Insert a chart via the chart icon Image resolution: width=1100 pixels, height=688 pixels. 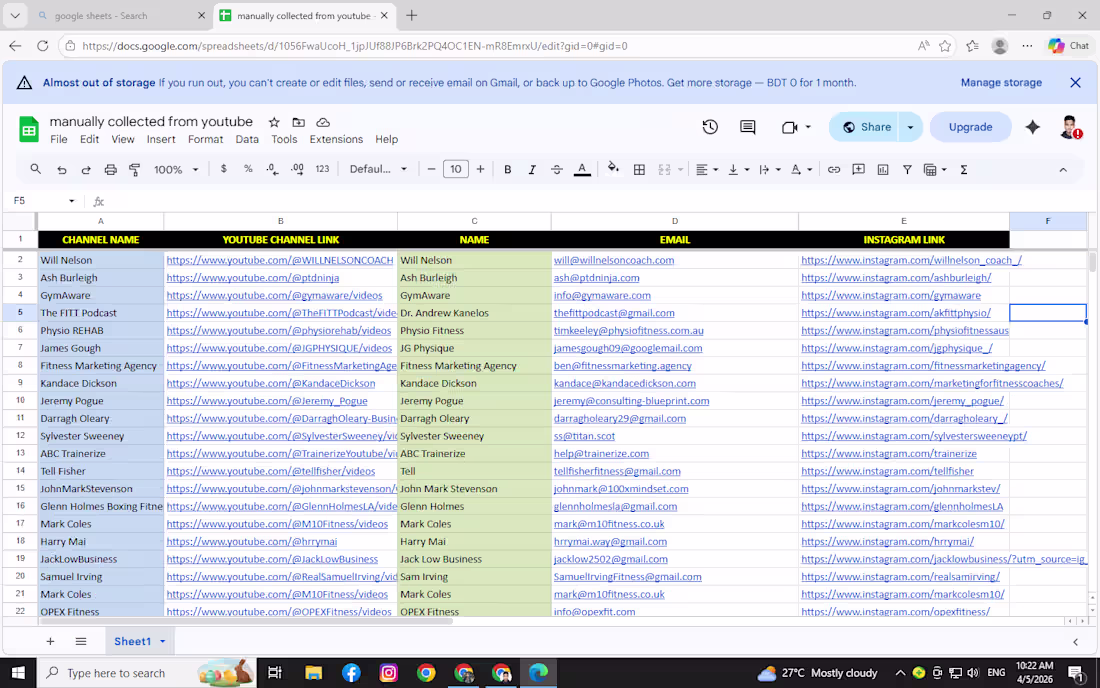(883, 169)
